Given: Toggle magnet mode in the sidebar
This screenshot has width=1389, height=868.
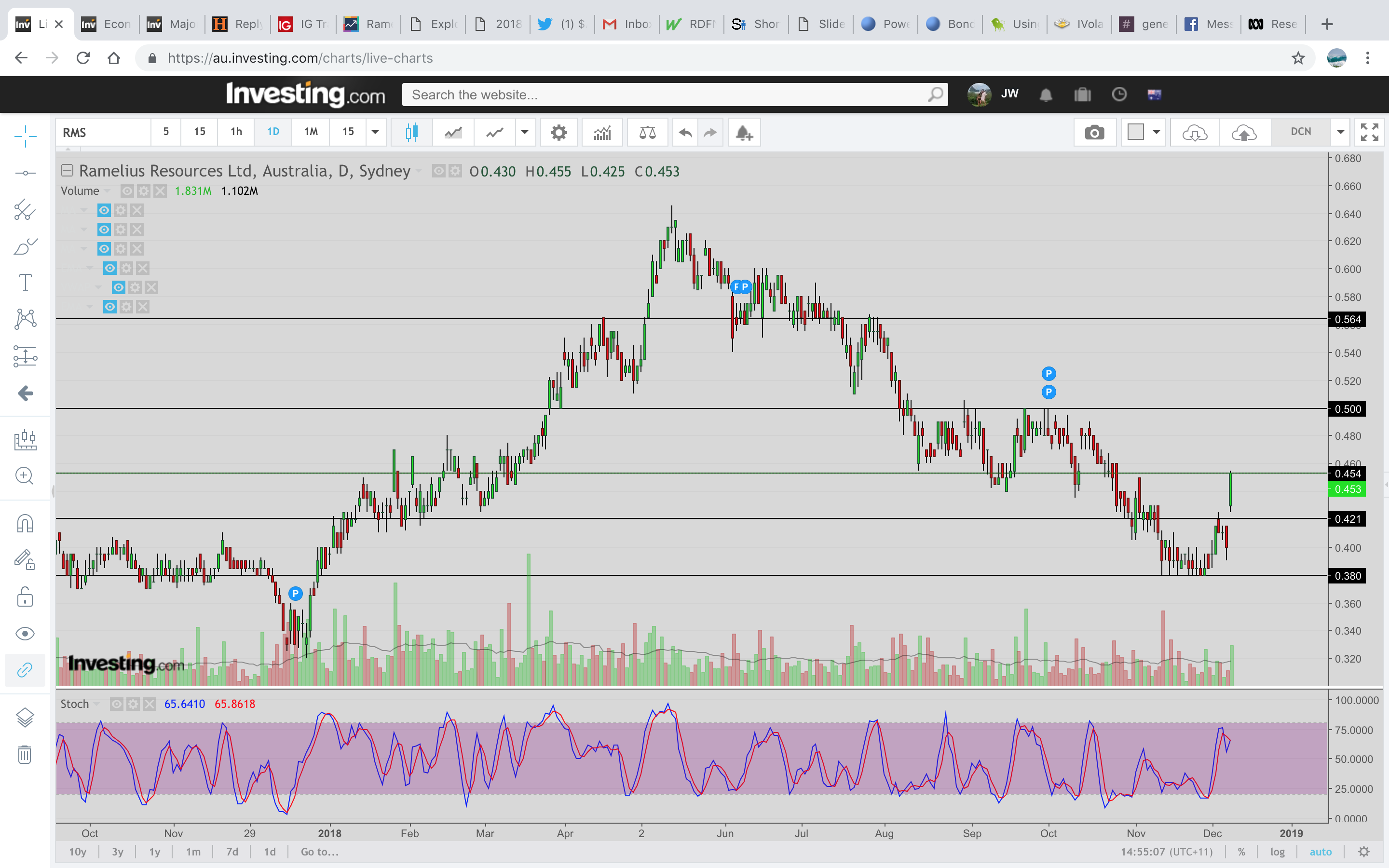Looking at the screenshot, I should click(25, 524).
